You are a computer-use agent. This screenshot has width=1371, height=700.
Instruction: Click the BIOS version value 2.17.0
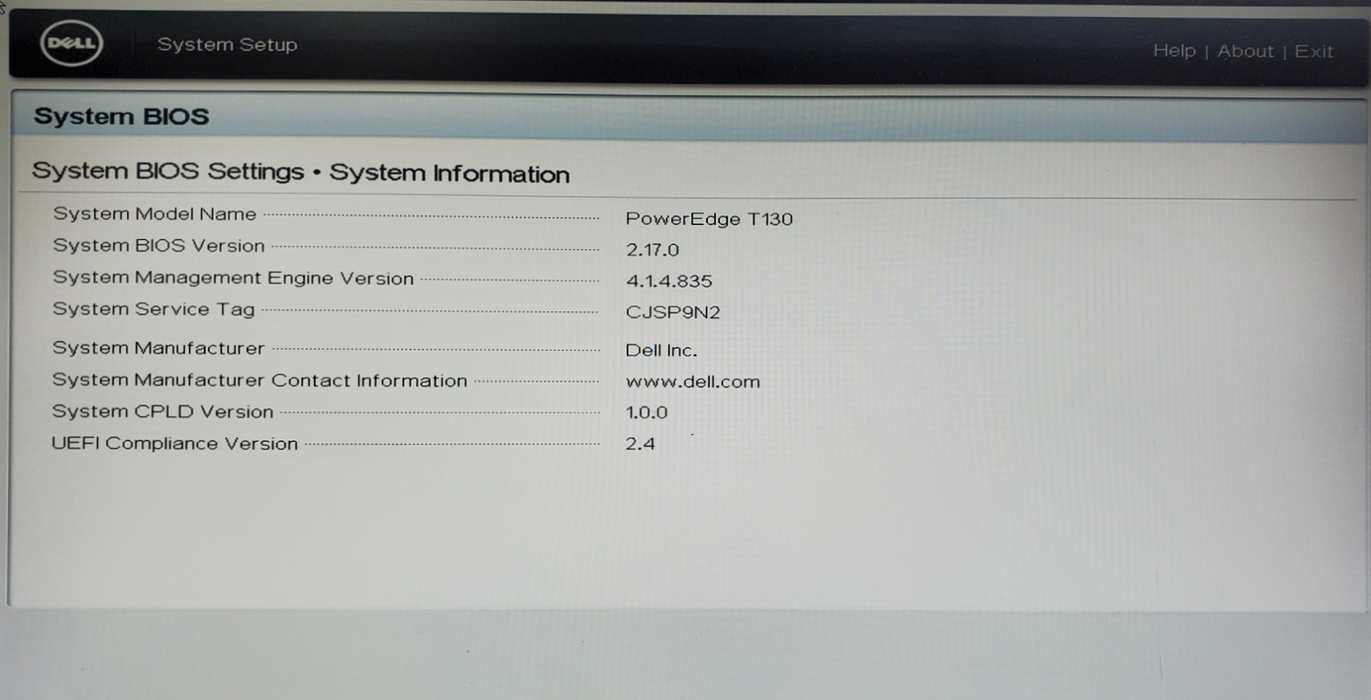tap(652, 250)
